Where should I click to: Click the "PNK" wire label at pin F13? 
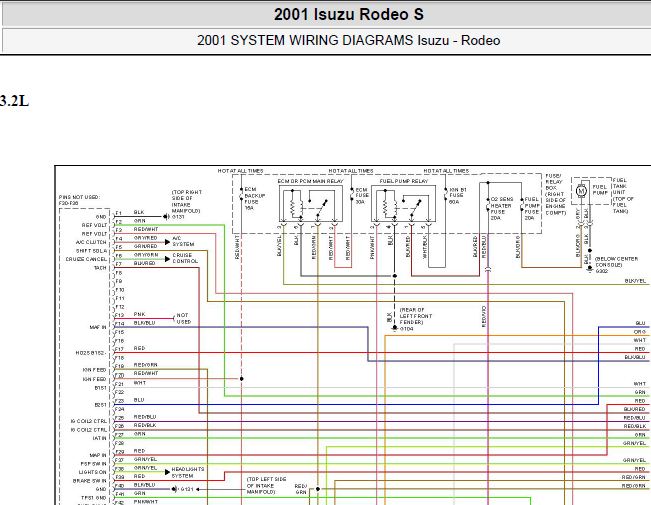pos(140,314)
